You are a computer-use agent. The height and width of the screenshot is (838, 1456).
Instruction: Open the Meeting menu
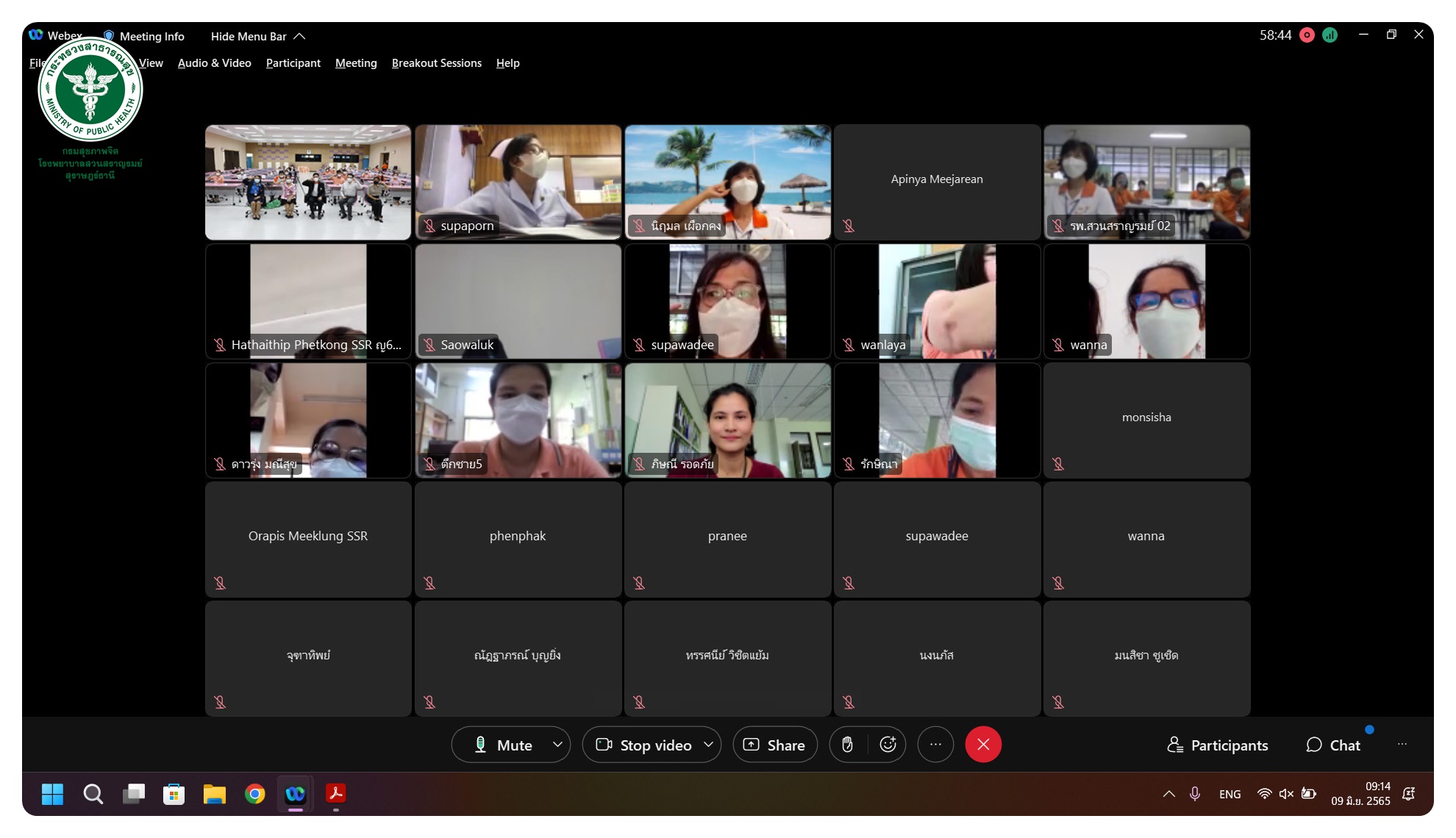tap(356, 63)
